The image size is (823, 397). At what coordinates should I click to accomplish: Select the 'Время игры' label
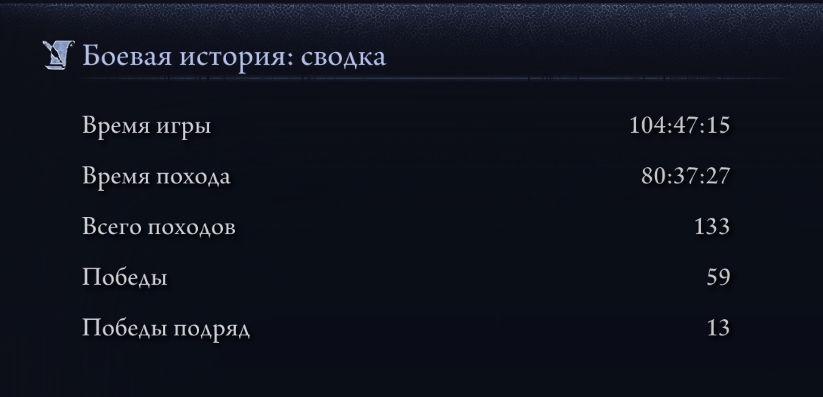click(146, 127)
